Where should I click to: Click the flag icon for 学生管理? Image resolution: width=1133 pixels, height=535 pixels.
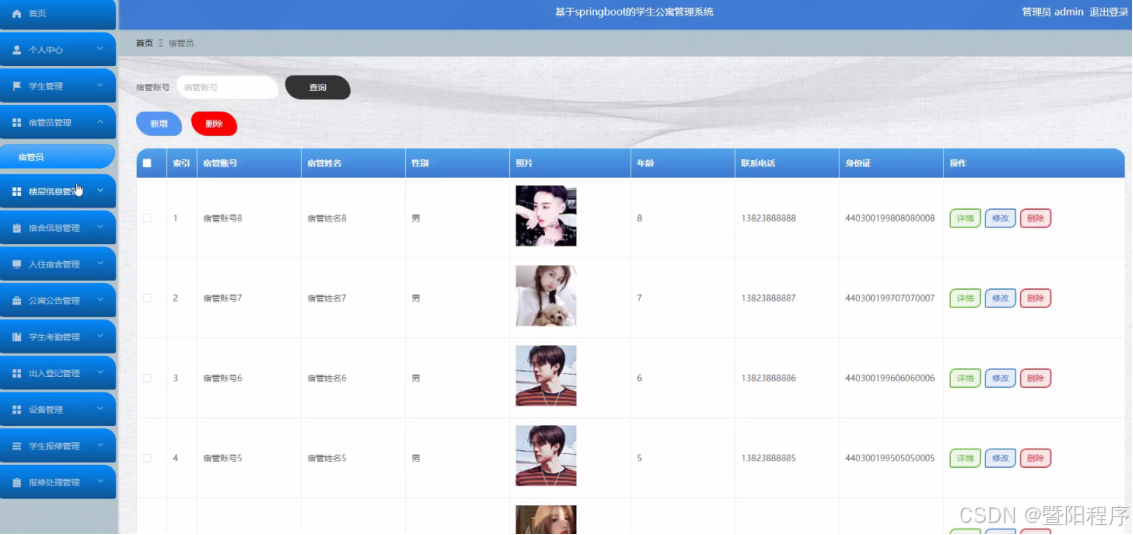(17, 86)
